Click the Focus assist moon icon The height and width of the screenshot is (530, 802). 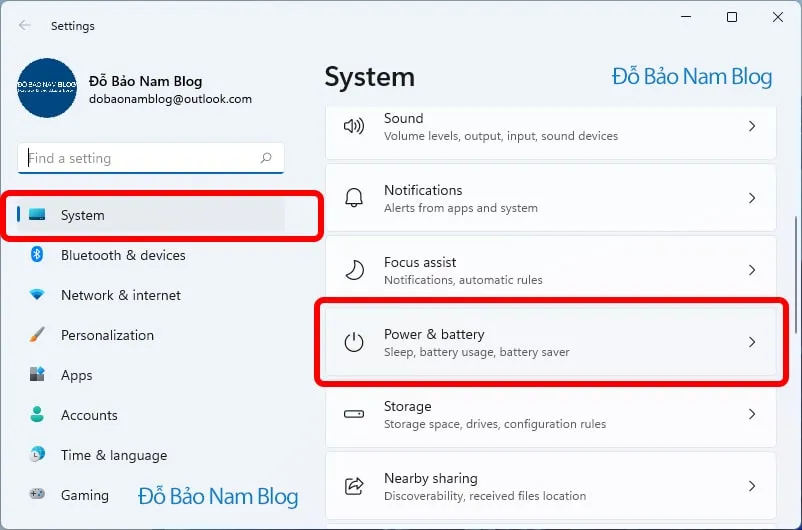[x=353, y=270]
